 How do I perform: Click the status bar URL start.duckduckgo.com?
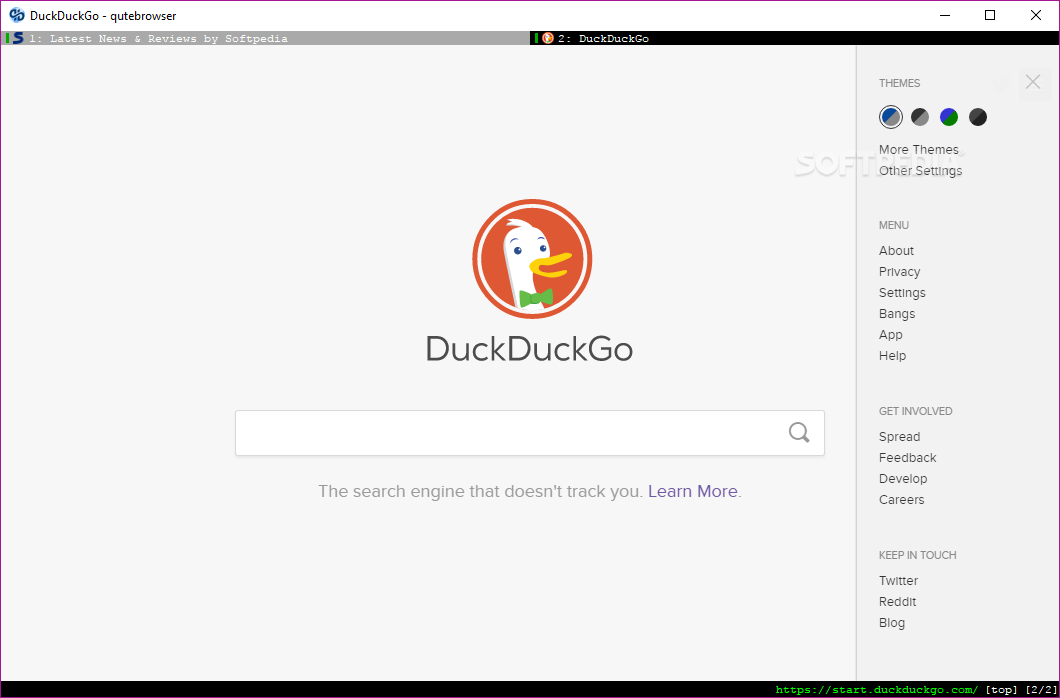(x=877, y=690)
